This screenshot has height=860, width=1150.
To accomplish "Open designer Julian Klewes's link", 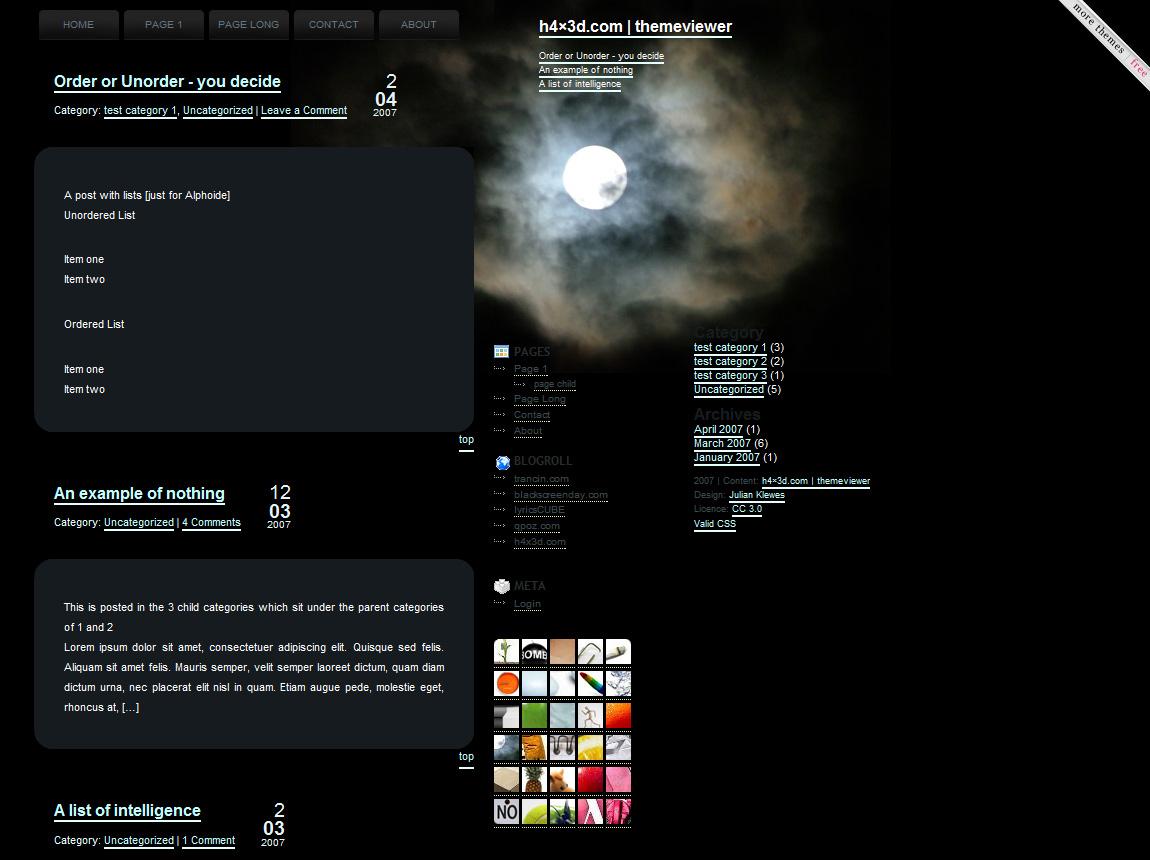I will (756, 494).
